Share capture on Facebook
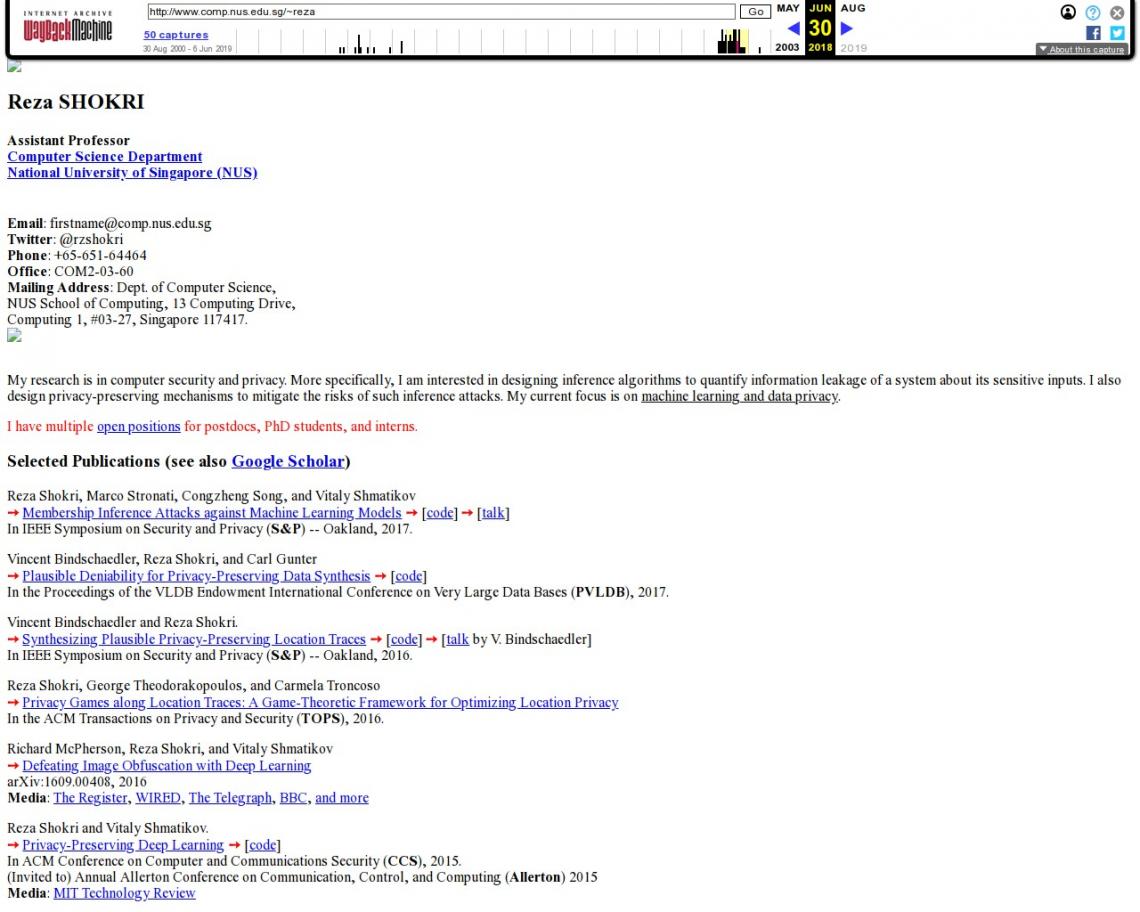The height and width of the screenshot is (912, 1140). coord(1093,33)
